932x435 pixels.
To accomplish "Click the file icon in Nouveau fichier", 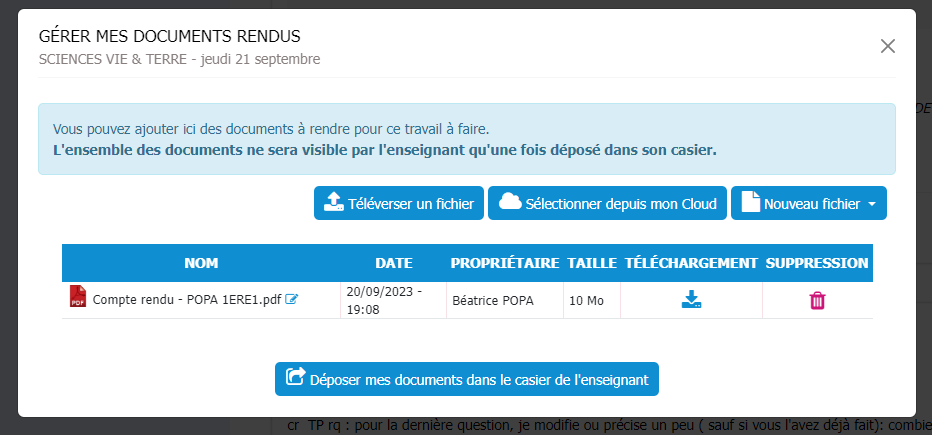I will tap(750, 203).
